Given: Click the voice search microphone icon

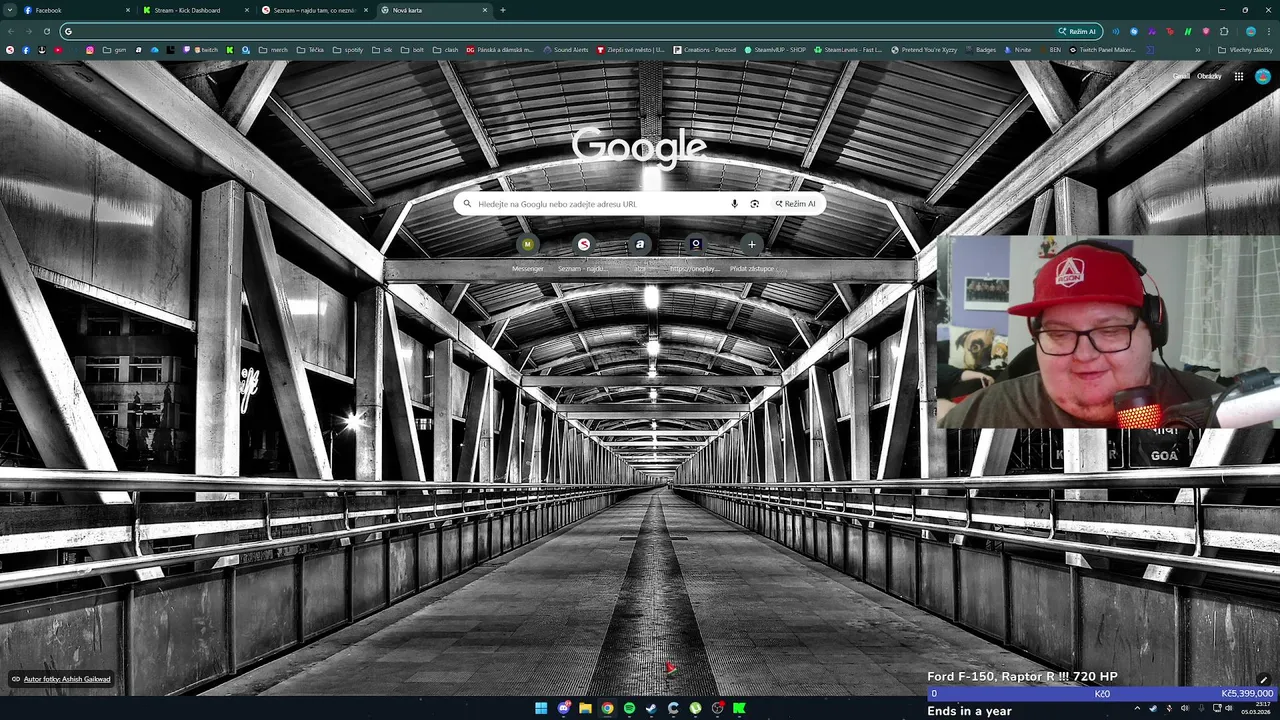Looking at the screenshot, I should click(734, 204).
